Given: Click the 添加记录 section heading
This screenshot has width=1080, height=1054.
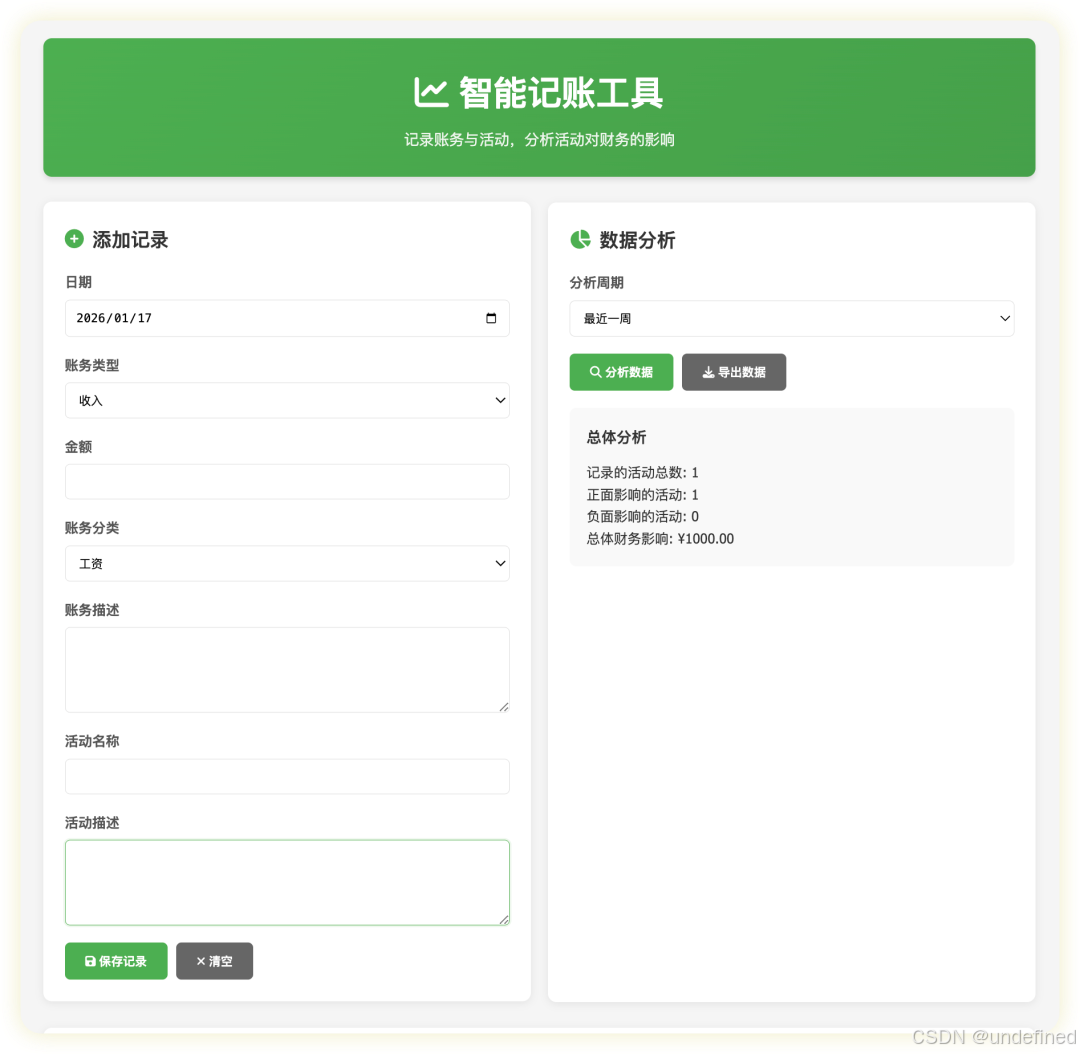Looking at the screenshot, I should click(x=130, y=240).
